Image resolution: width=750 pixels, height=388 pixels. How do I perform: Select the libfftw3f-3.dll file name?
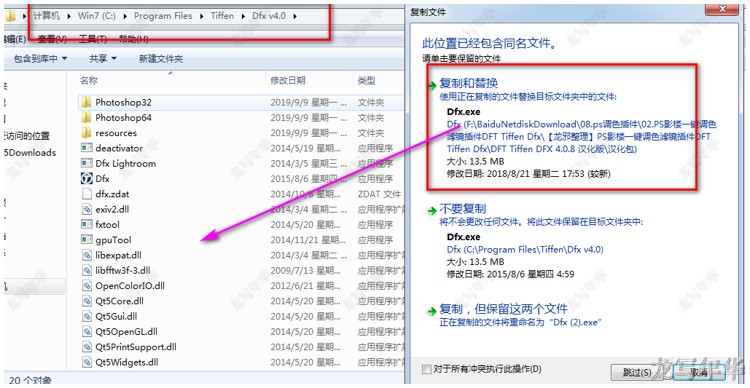[122, 270]
